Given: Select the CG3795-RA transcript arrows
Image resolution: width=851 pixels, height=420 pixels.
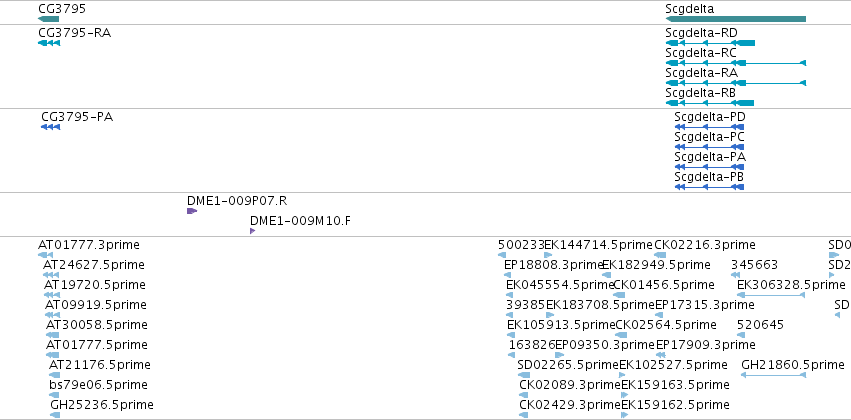Looking at the screenshot, I should (x=49, y=43).
